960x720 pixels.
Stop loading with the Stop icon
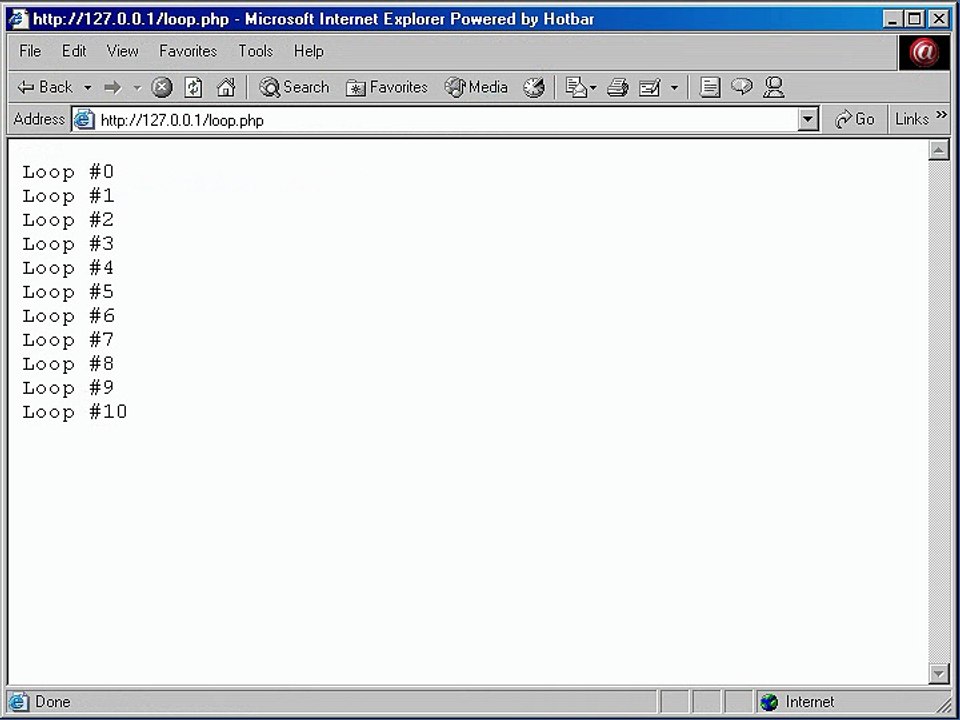point(162,88)
